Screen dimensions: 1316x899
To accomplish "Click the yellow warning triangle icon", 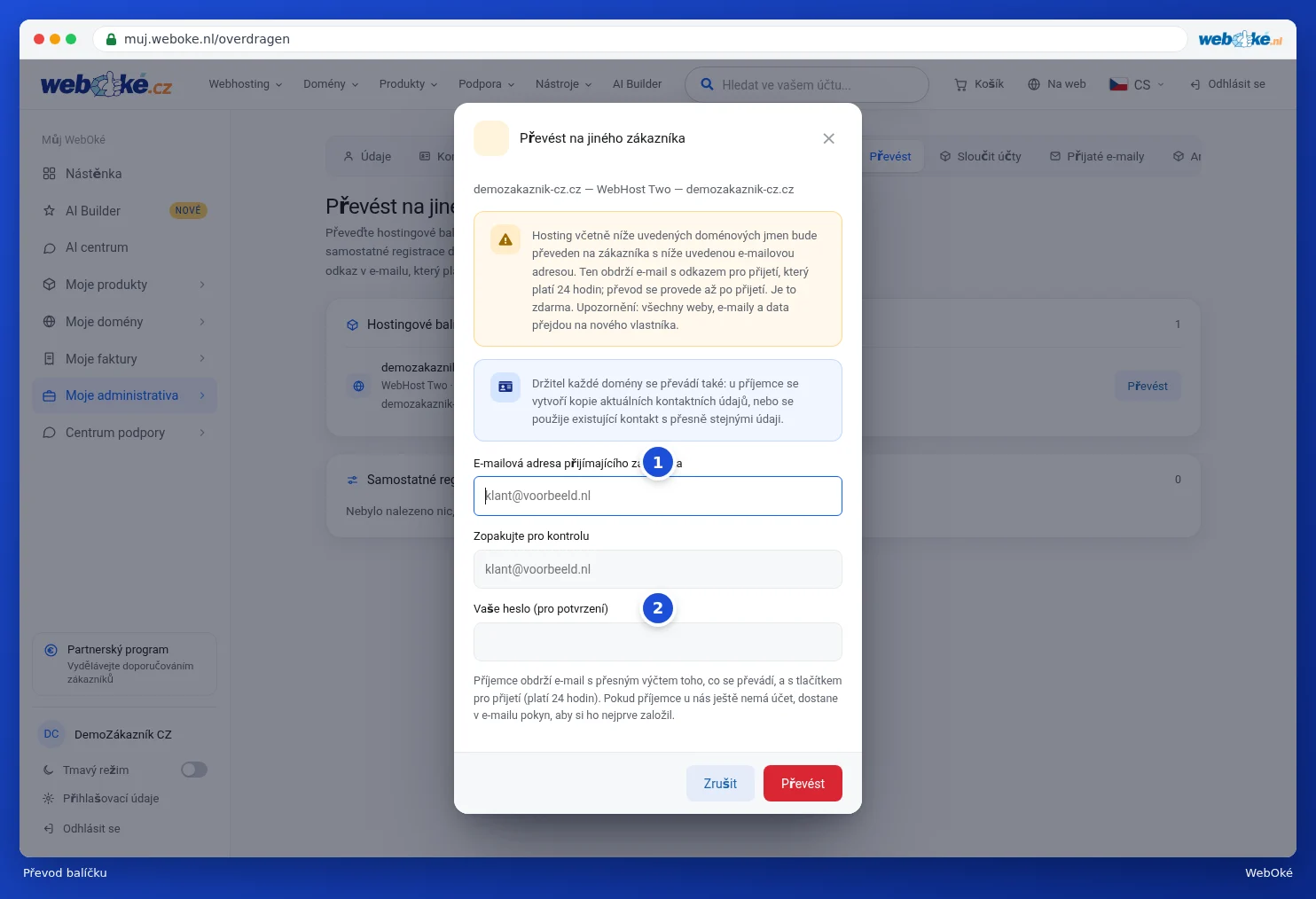I will [x=505, y=239].
